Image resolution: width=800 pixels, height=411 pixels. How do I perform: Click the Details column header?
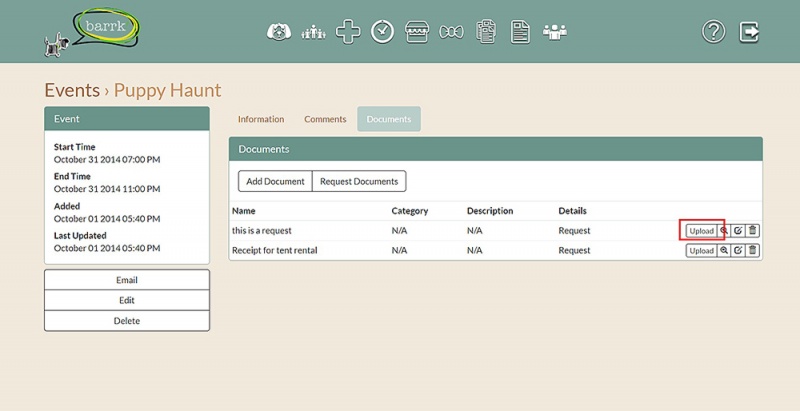572,211
